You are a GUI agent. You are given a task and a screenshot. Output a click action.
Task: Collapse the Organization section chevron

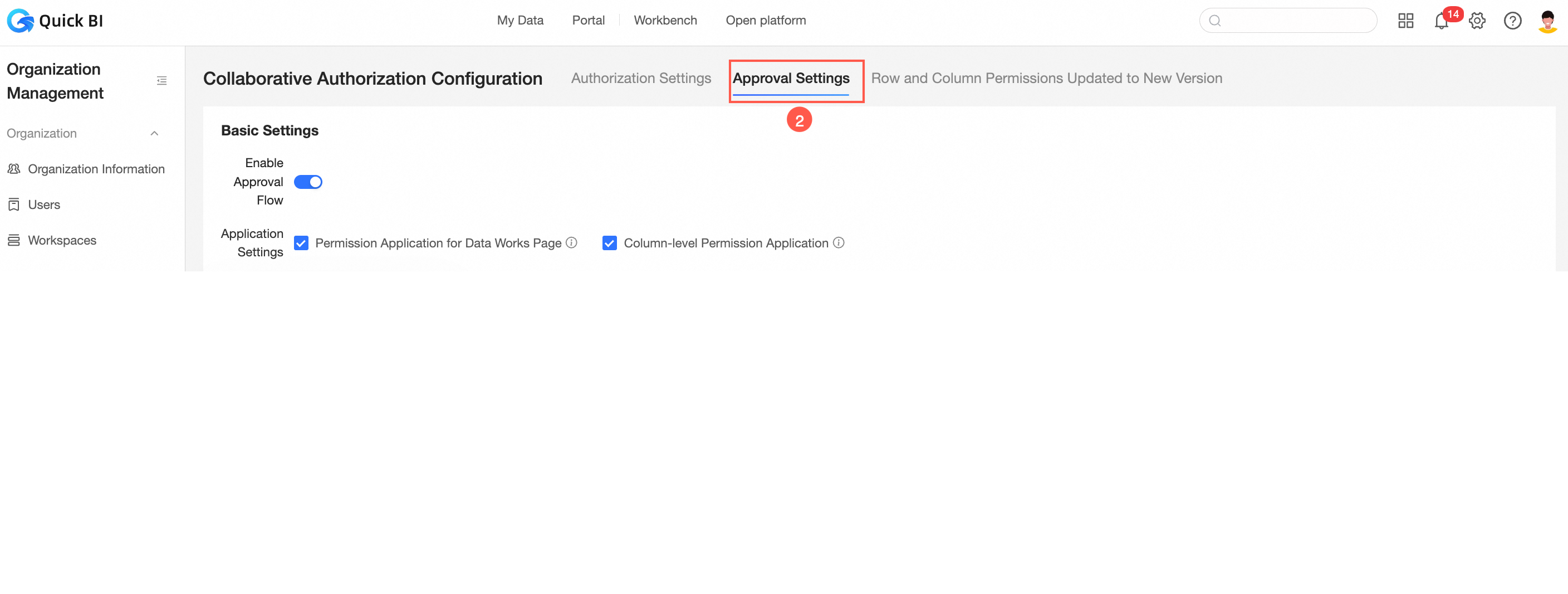click(x=155, y=133)
